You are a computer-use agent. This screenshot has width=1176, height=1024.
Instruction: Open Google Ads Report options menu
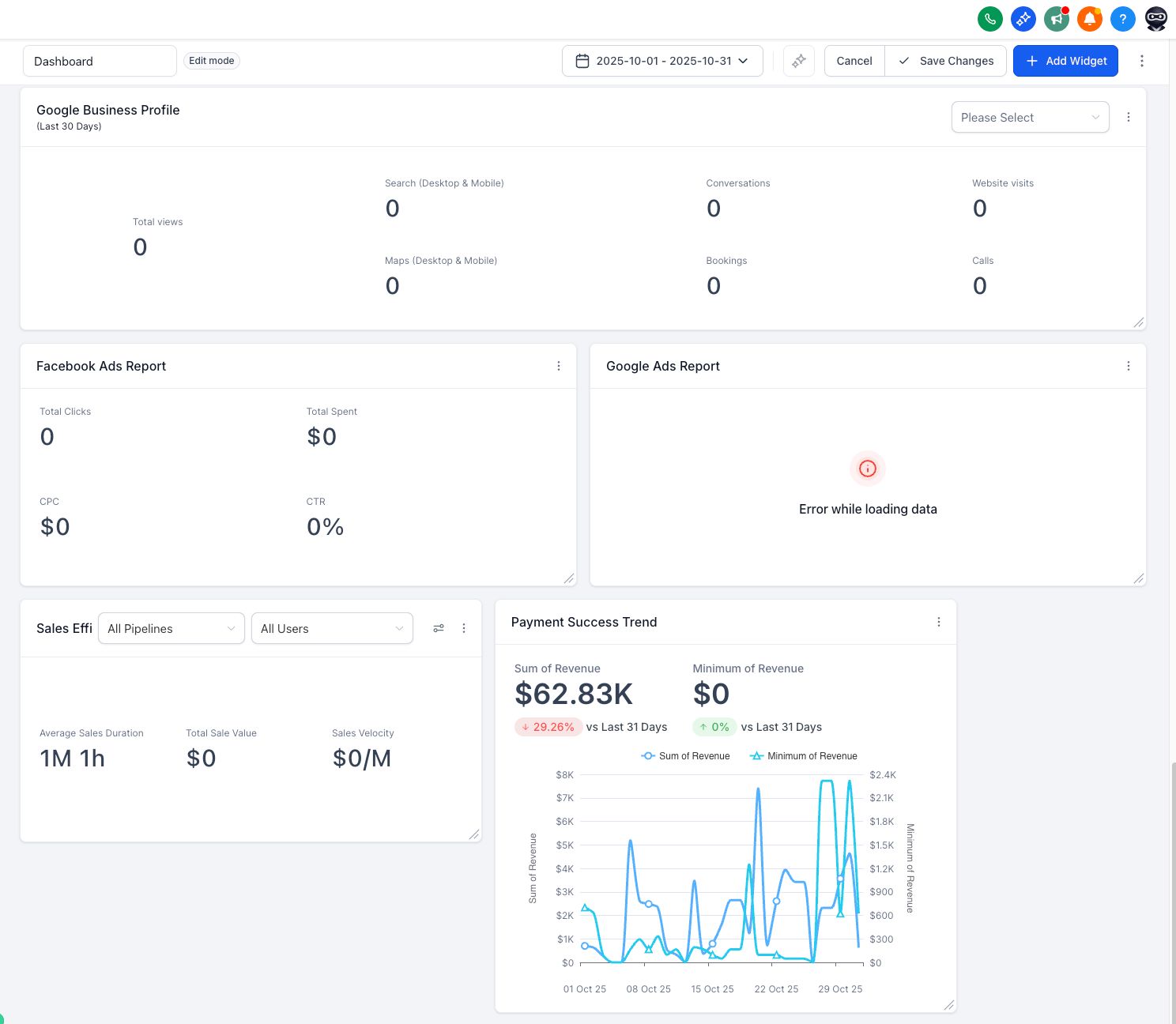point(1128,366)
